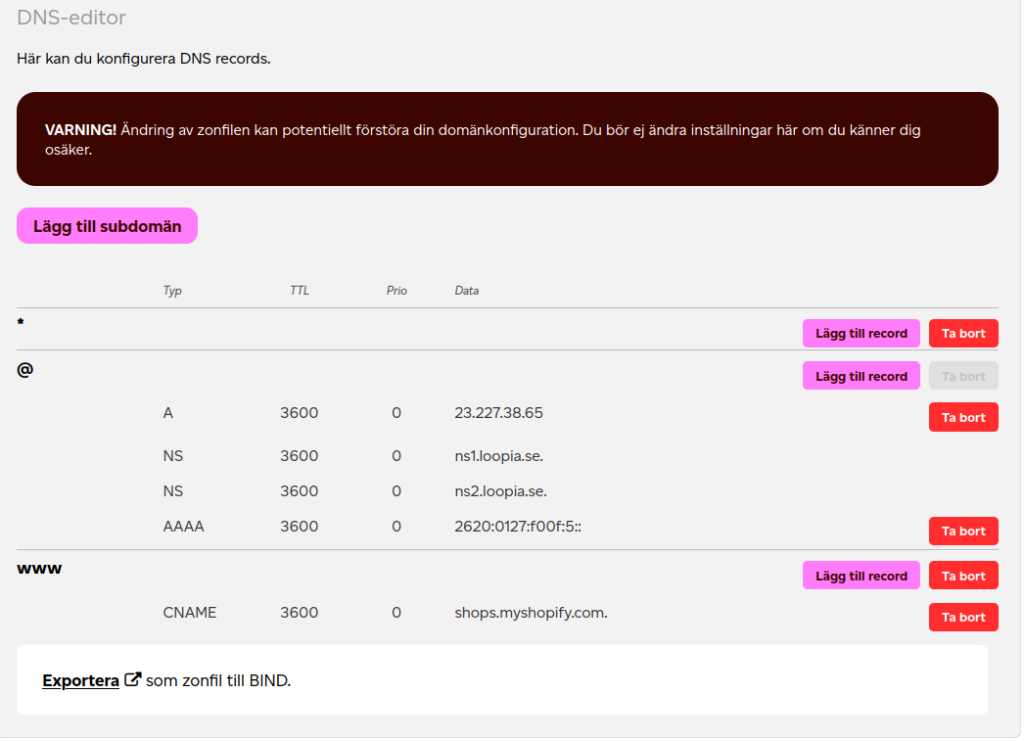Delete the AAAA record row

(x=963, y=531)
